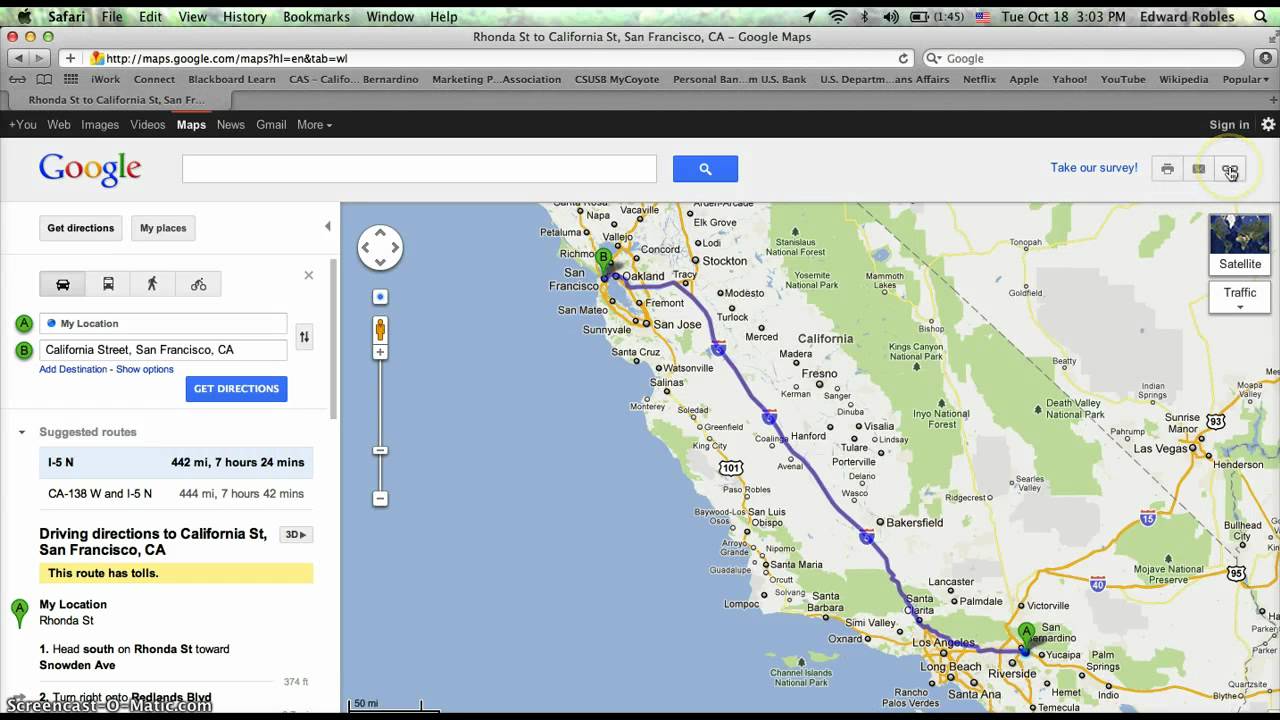
Task: Click the Take our survey! link
Action: pos(1094,168)
